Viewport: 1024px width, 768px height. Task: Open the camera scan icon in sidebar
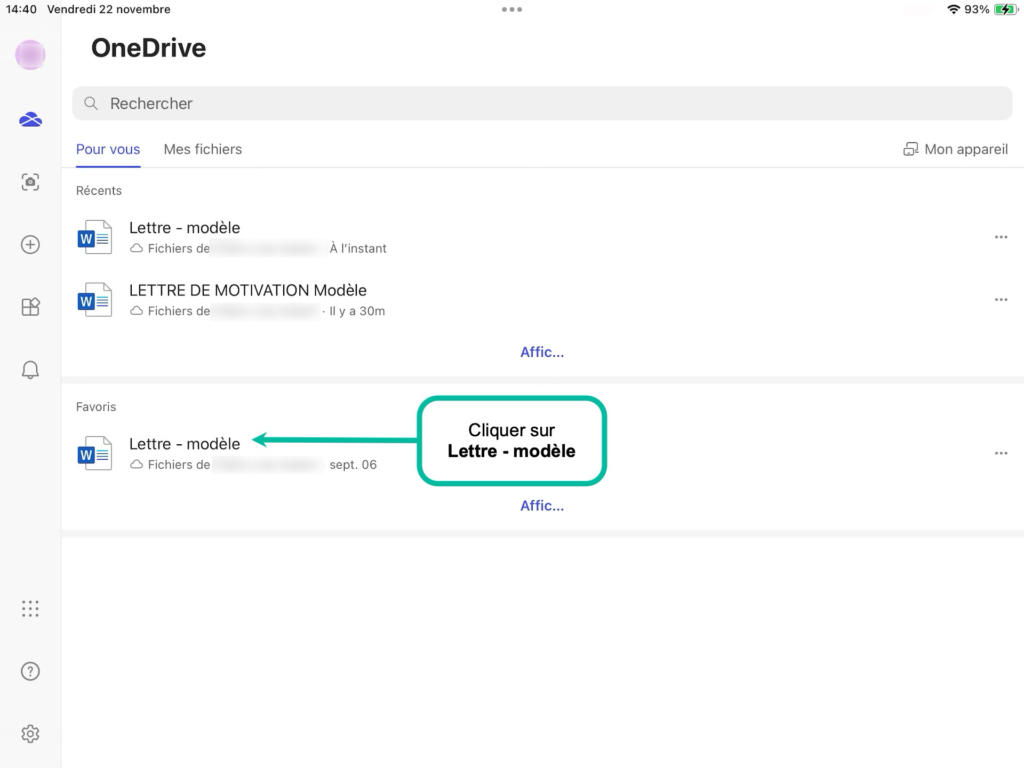tap(30, 182)
